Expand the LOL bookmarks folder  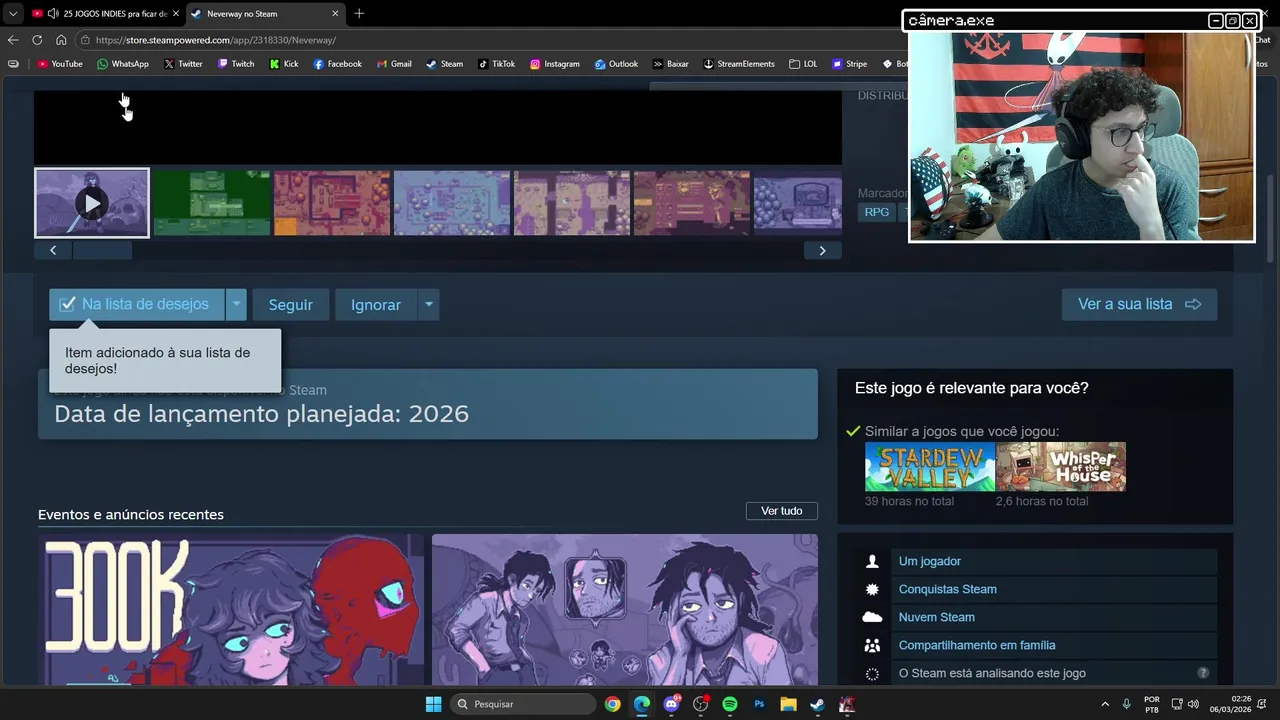[803, 64]
